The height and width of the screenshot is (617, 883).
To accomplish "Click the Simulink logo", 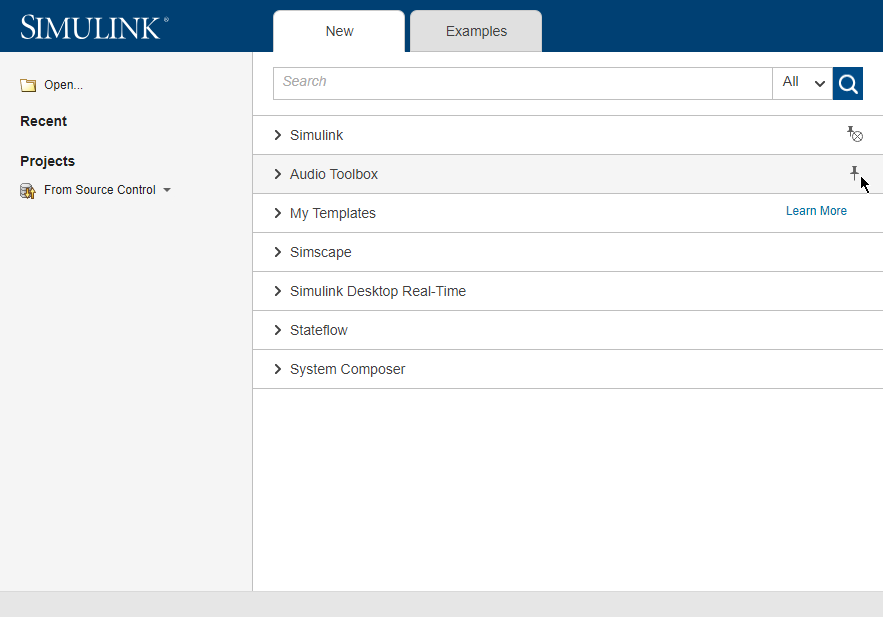I will 92,26.
